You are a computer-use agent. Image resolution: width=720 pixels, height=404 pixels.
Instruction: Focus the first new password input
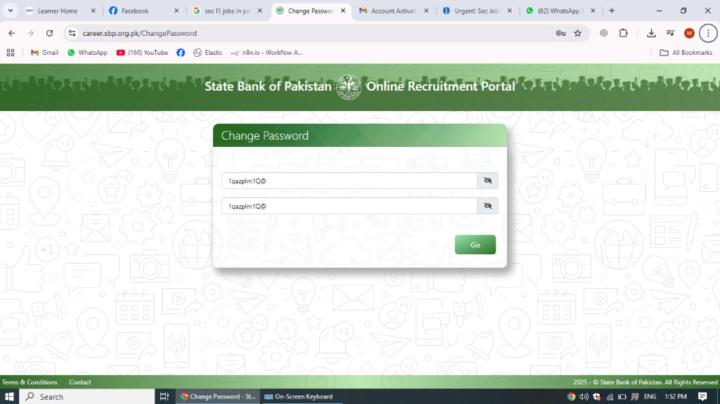pos(349,180)
